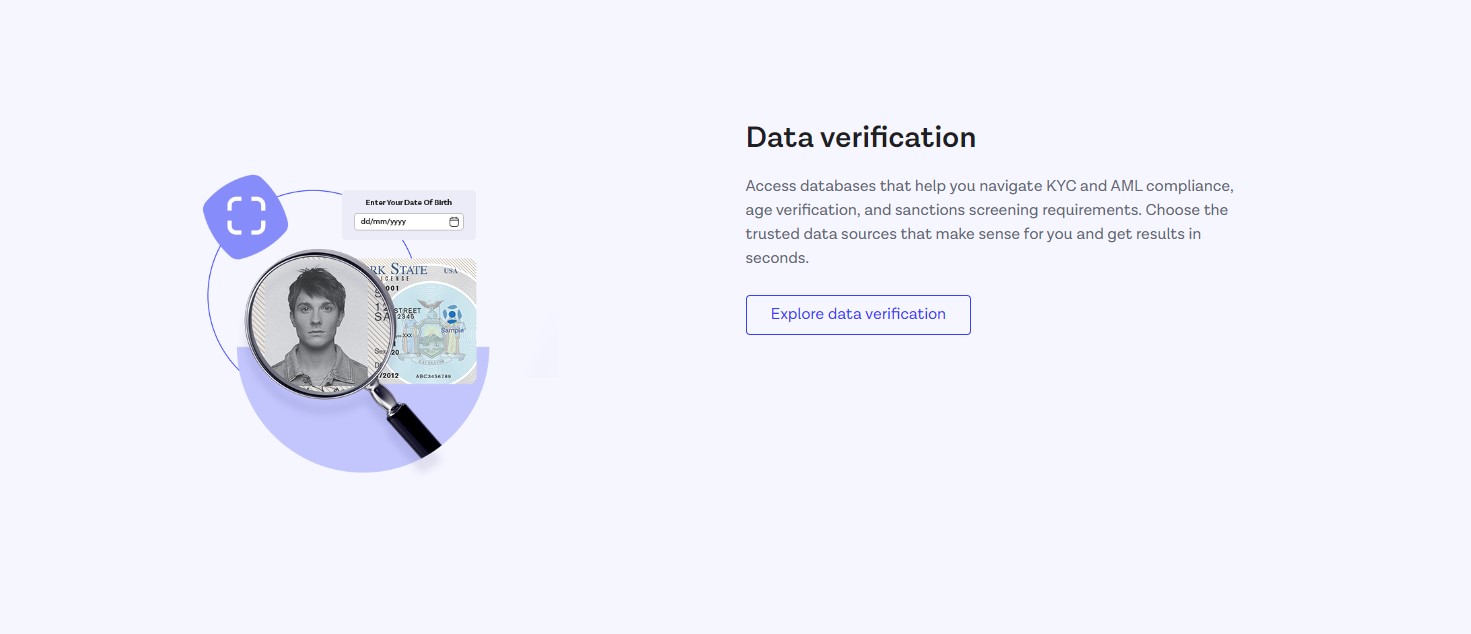Click the KYC and AML description paragraph
1471x634 pixels.
click(x=988, y=222)
